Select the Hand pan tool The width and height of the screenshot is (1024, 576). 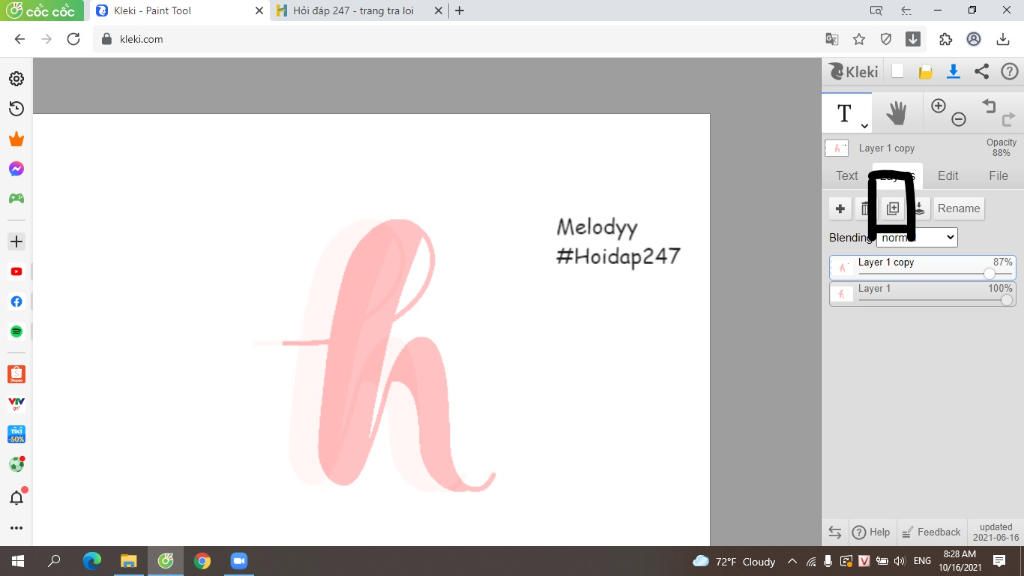(897, 114)
